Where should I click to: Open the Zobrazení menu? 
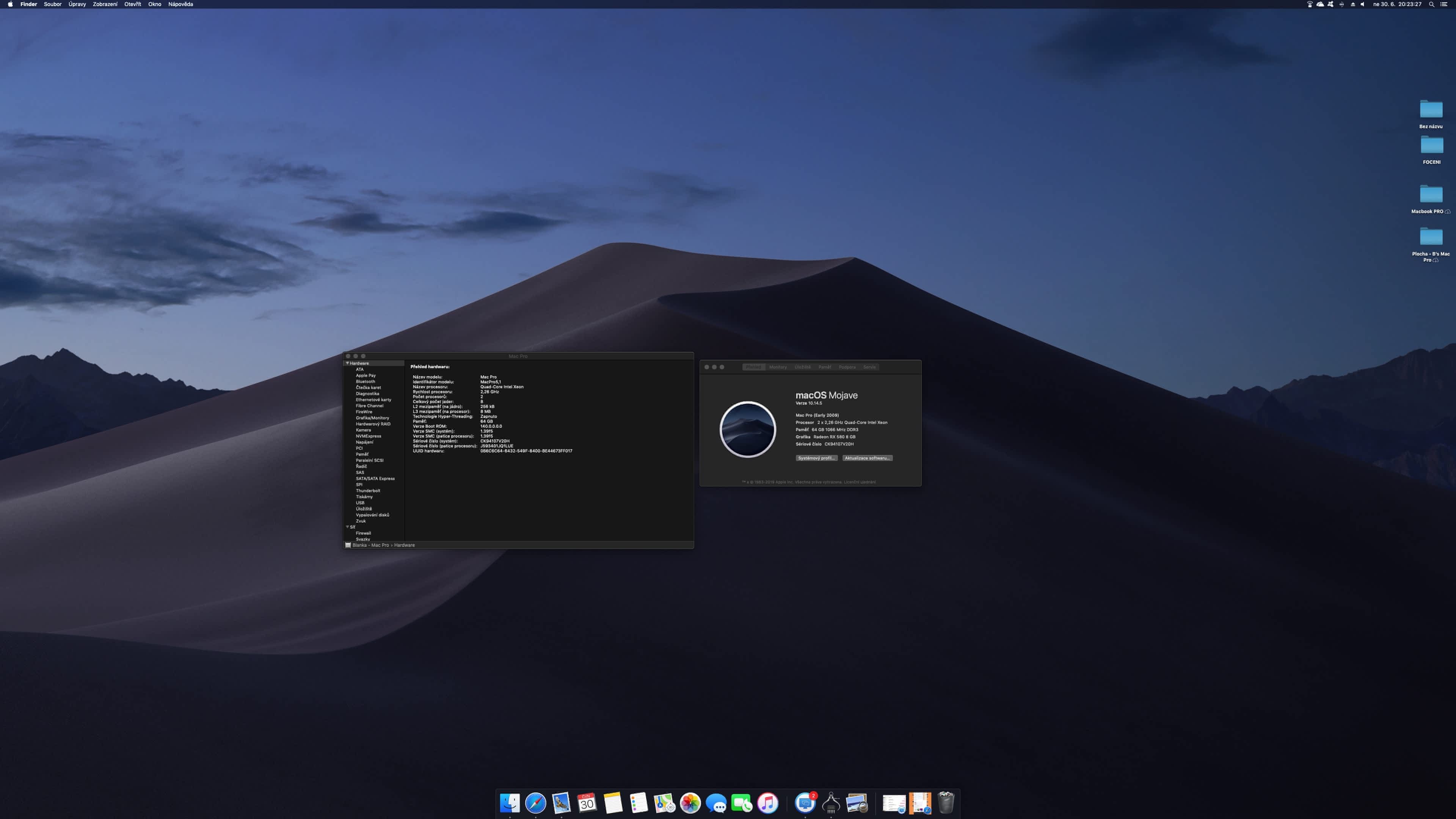click(x=105, y=4)
